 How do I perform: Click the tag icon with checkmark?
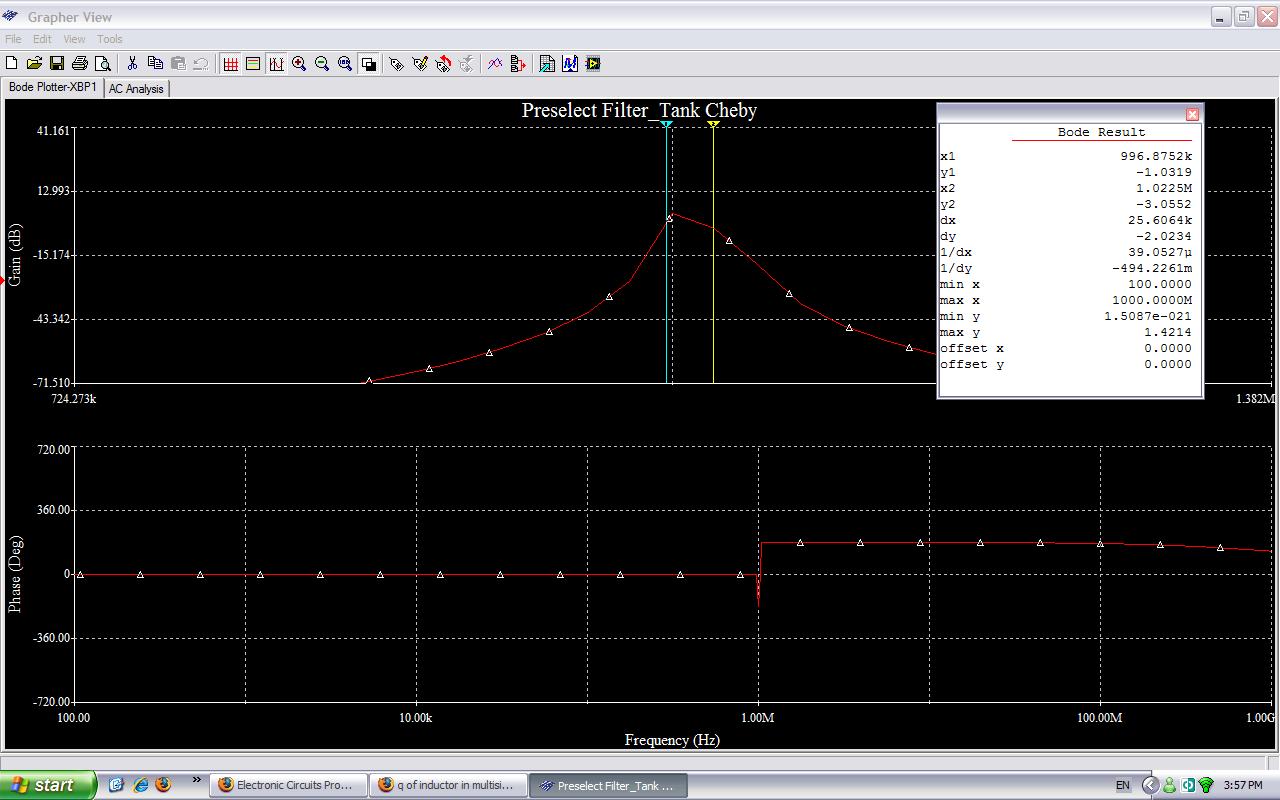coord(420,64)
